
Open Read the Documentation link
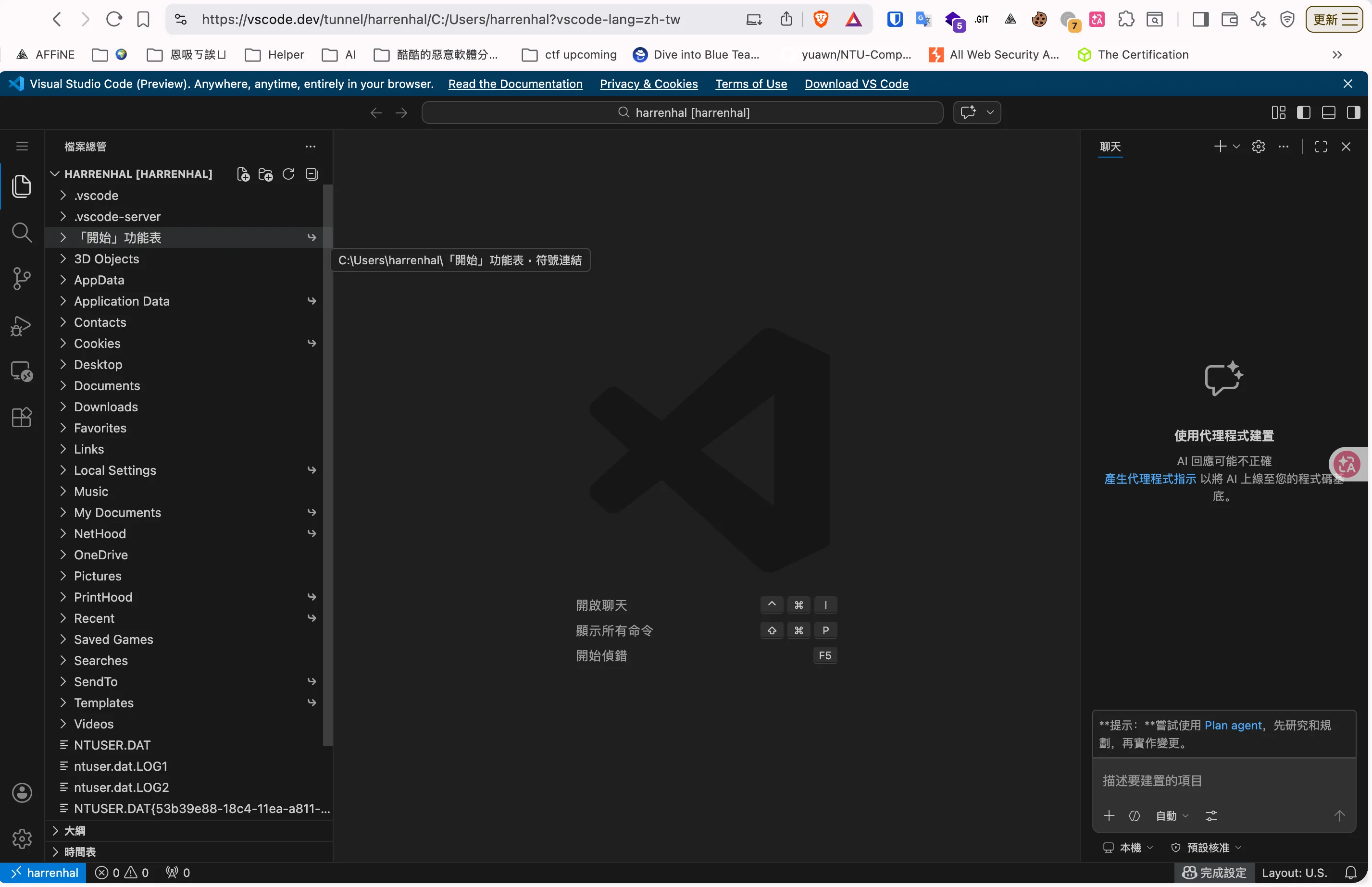515,84
